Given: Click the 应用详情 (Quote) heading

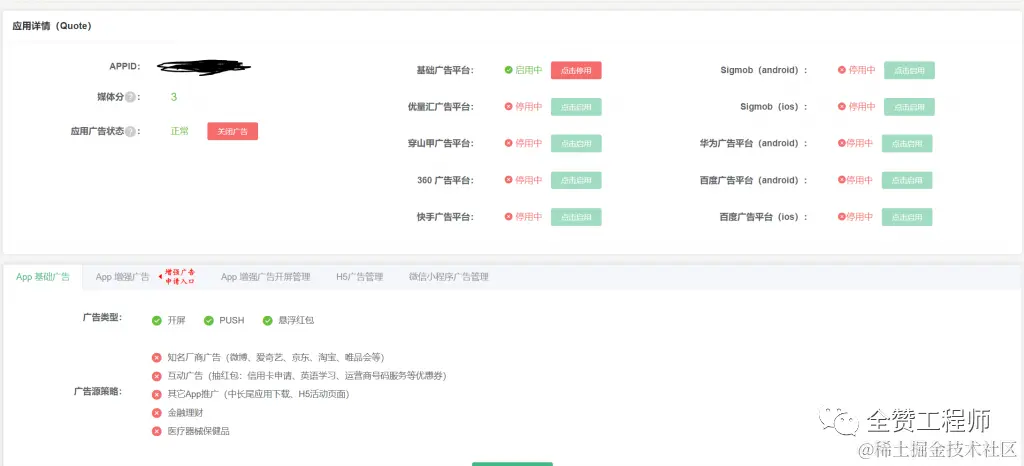Looking at the screenshot, I should click(52, 26).
